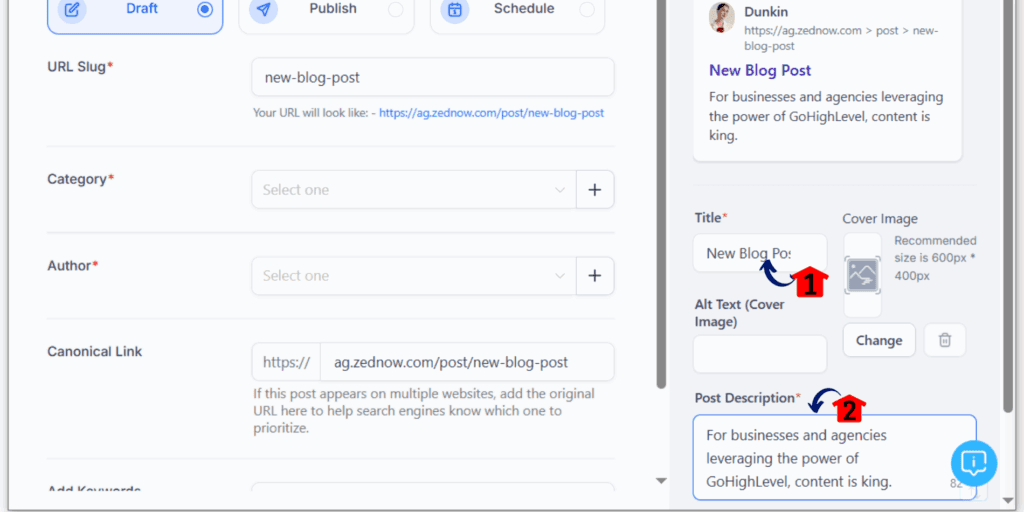Add new author with plus icon
The image size is (1024, 512).
595,276
